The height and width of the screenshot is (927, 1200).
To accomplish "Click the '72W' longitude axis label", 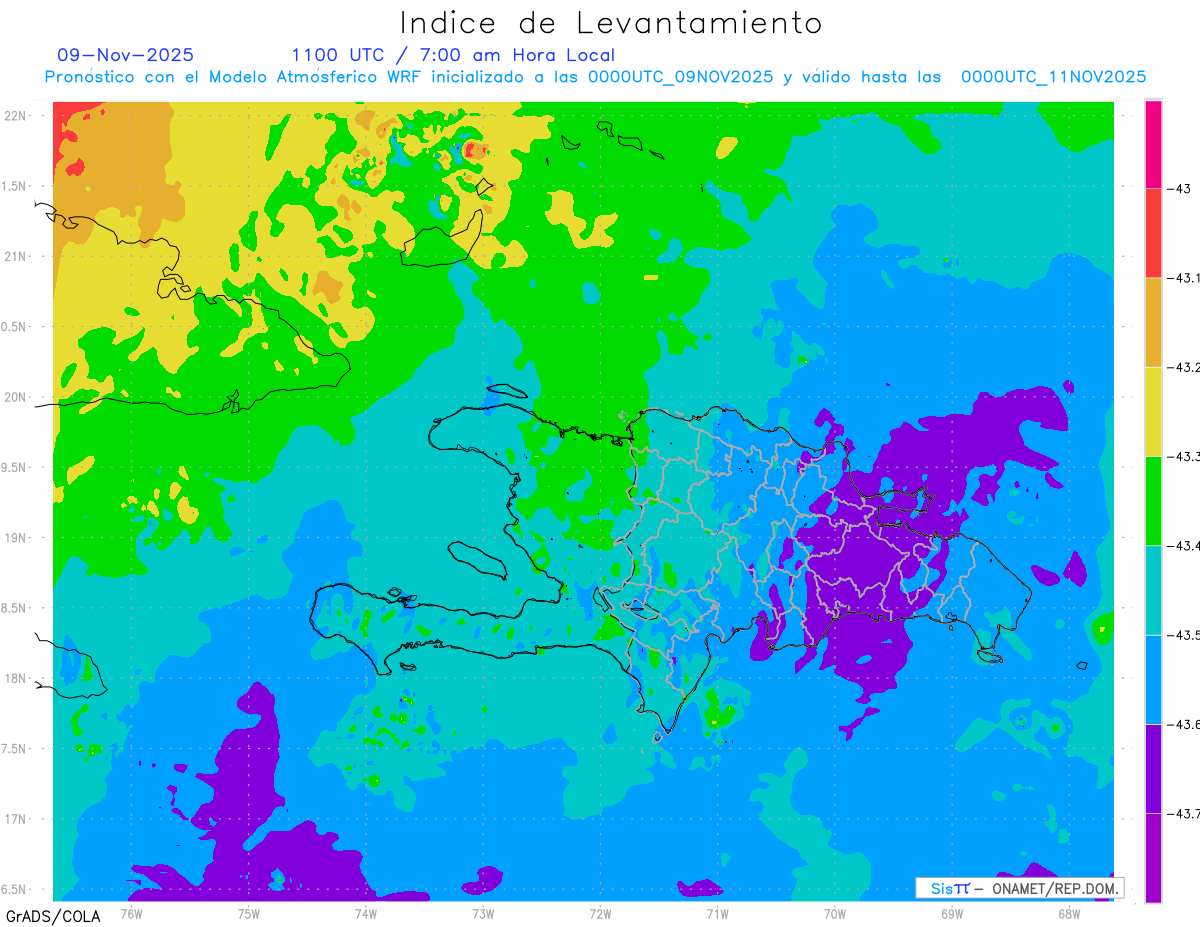I will [600, 913].
